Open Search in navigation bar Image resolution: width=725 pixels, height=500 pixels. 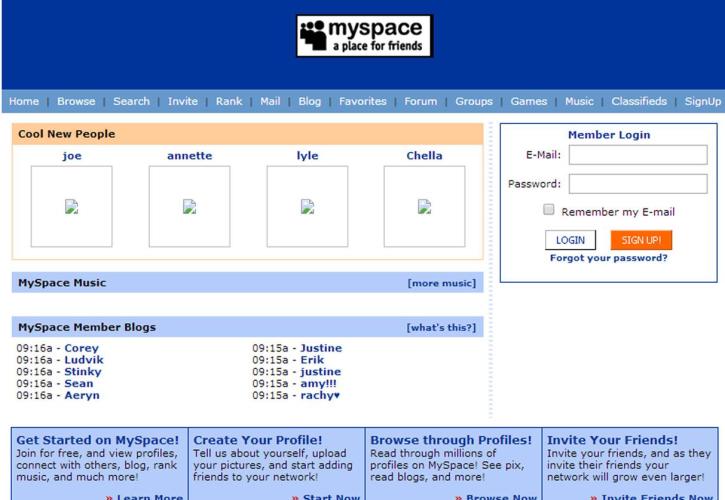coord(132,101)
